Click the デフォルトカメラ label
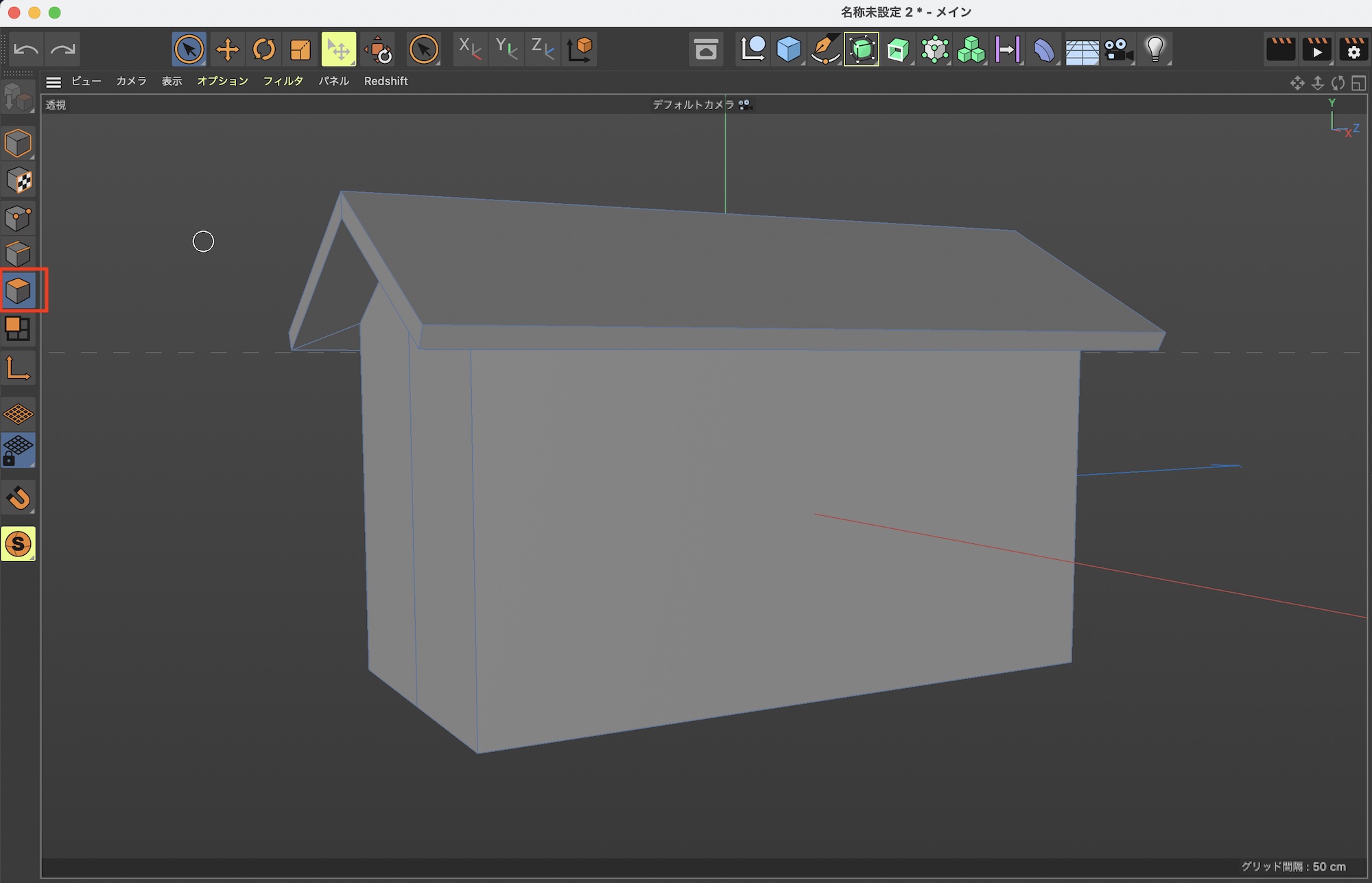 (x=693, y=104)
